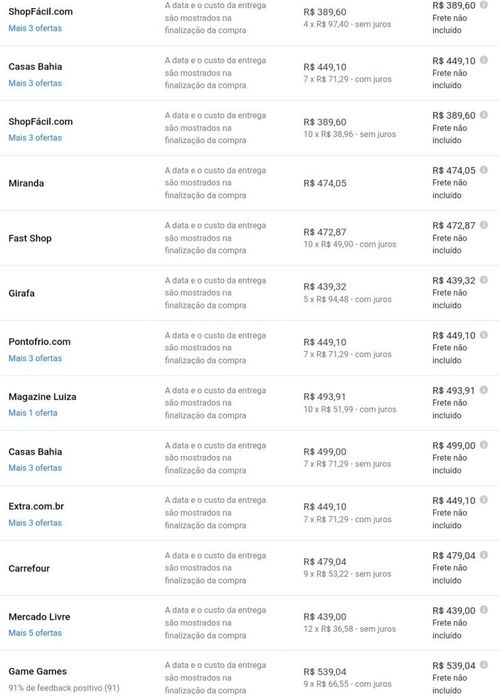Open the Miranda store offer

click(26, 183)
